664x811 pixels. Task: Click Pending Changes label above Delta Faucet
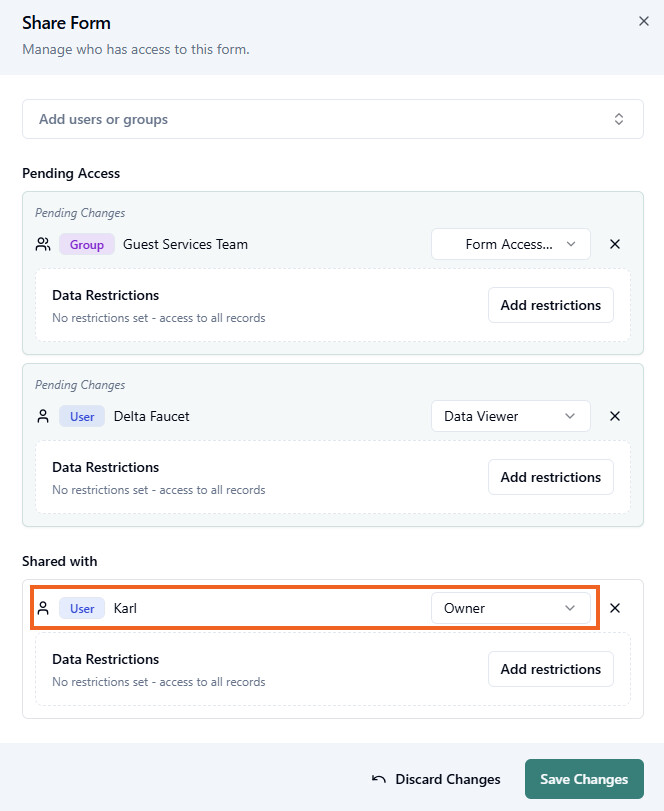click(80, 385)
